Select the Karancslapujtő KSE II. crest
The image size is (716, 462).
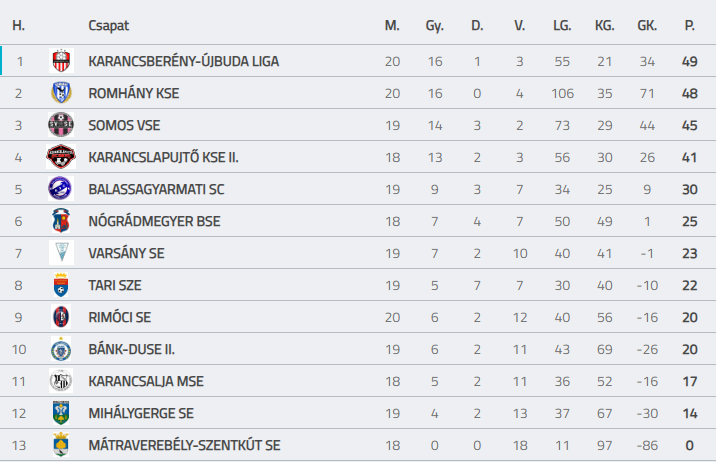click(x=61, y=157)
